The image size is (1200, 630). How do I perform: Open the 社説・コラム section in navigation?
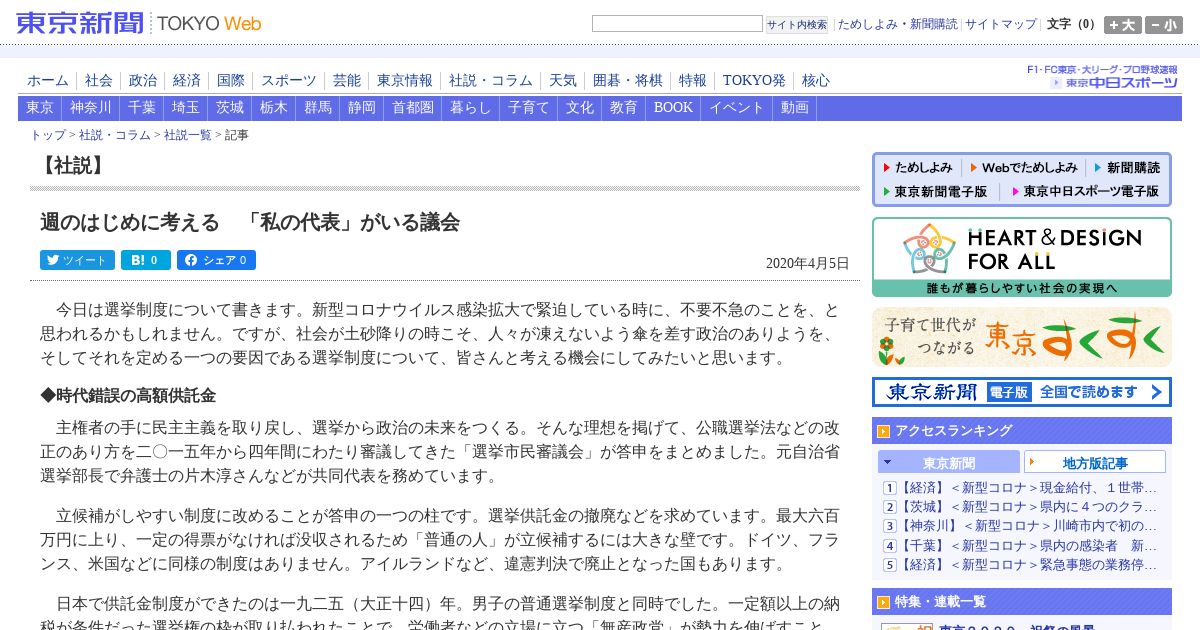pos(491,80)
